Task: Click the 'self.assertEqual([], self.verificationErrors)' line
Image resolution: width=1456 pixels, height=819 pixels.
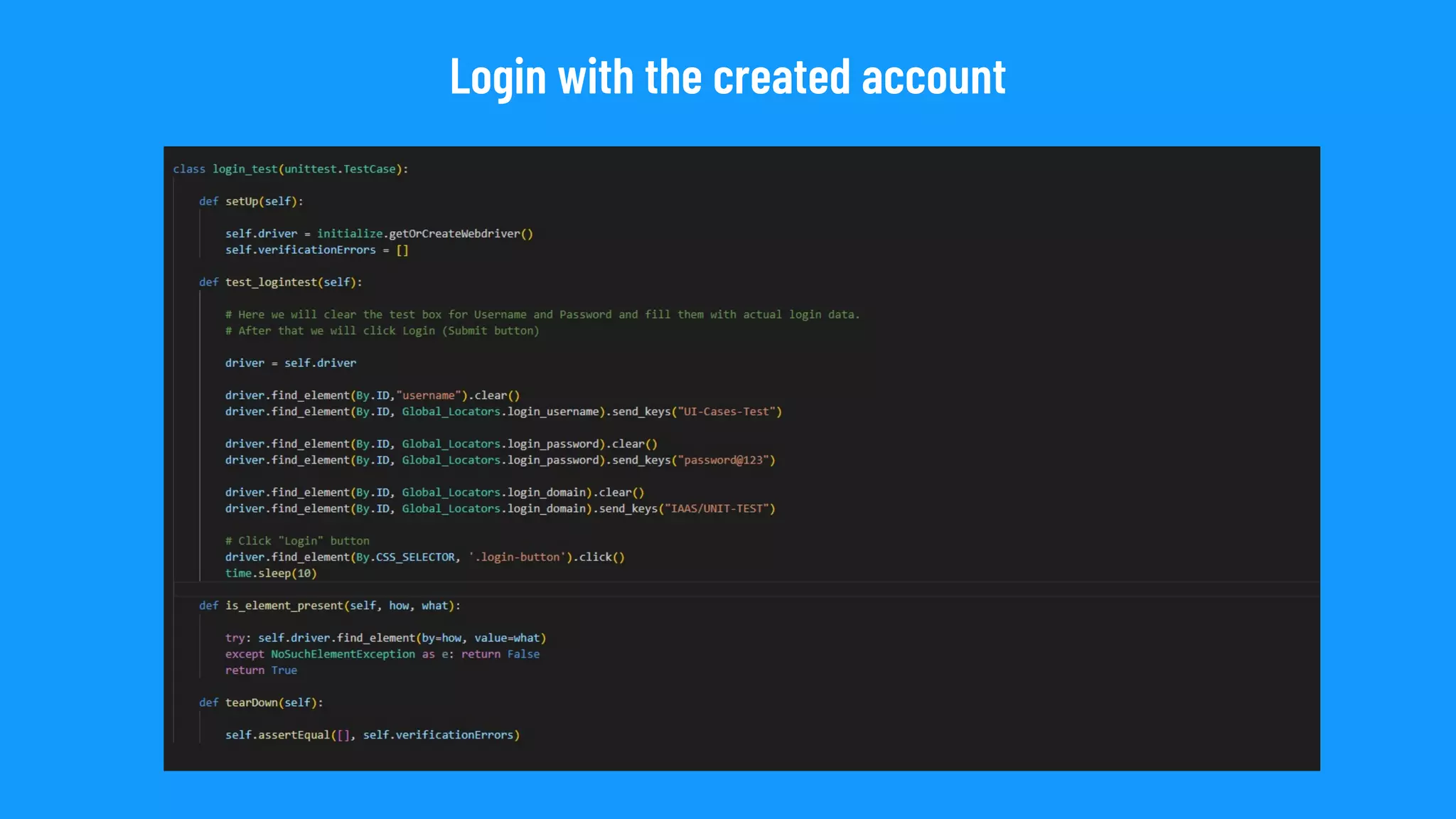Action: [x=373, y=734]
